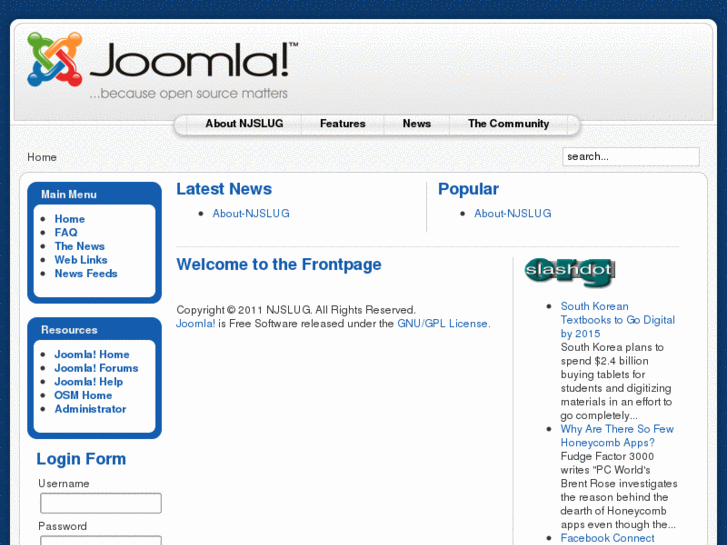The height and width of the screenshot is (545, 727).
Task: Click the Latest News heading
Action: coord(224,189)
